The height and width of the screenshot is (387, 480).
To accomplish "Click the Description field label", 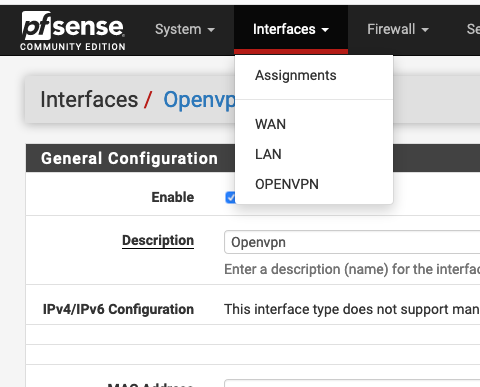I will pyautogui.click(x=158, y=240).
